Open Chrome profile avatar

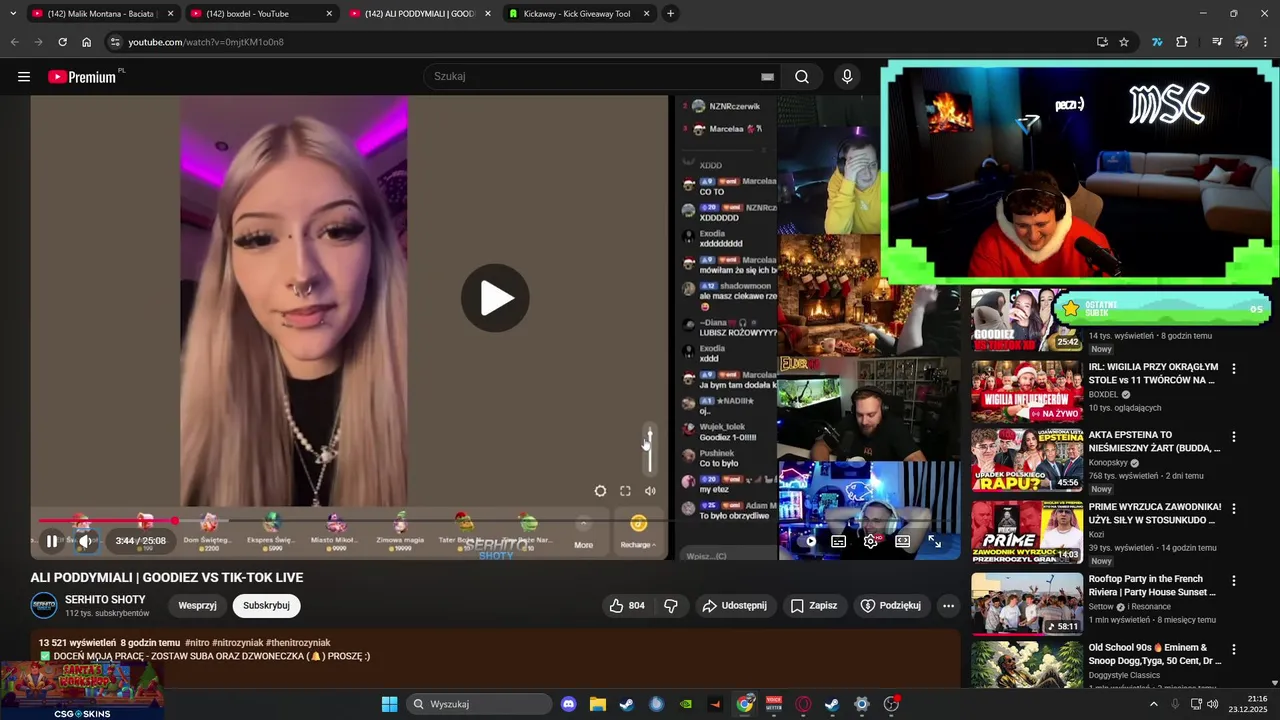click(x=1241, y=42)
